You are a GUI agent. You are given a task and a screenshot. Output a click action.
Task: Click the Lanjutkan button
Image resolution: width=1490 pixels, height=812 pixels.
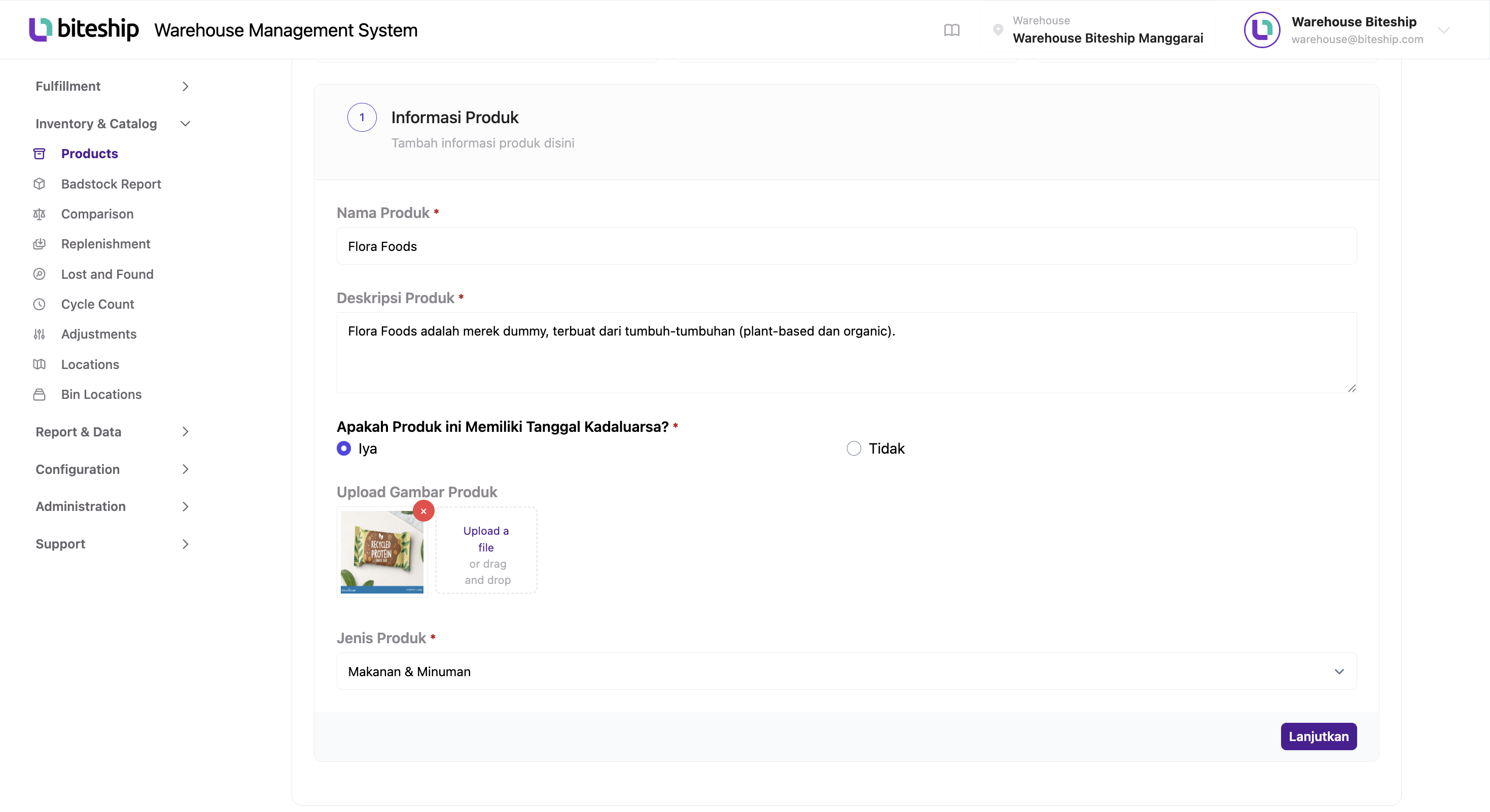[1319, 736]
